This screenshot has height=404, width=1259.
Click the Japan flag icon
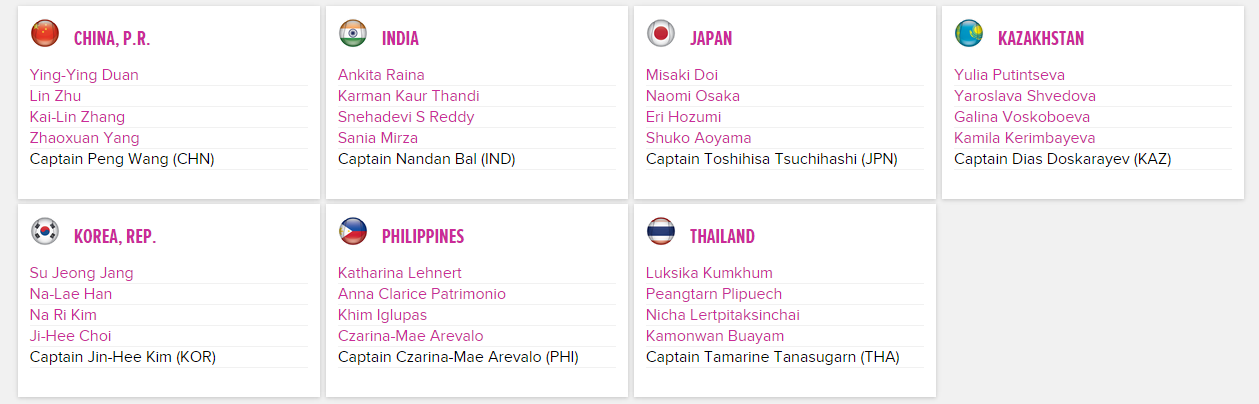click(x=661, y=34)
